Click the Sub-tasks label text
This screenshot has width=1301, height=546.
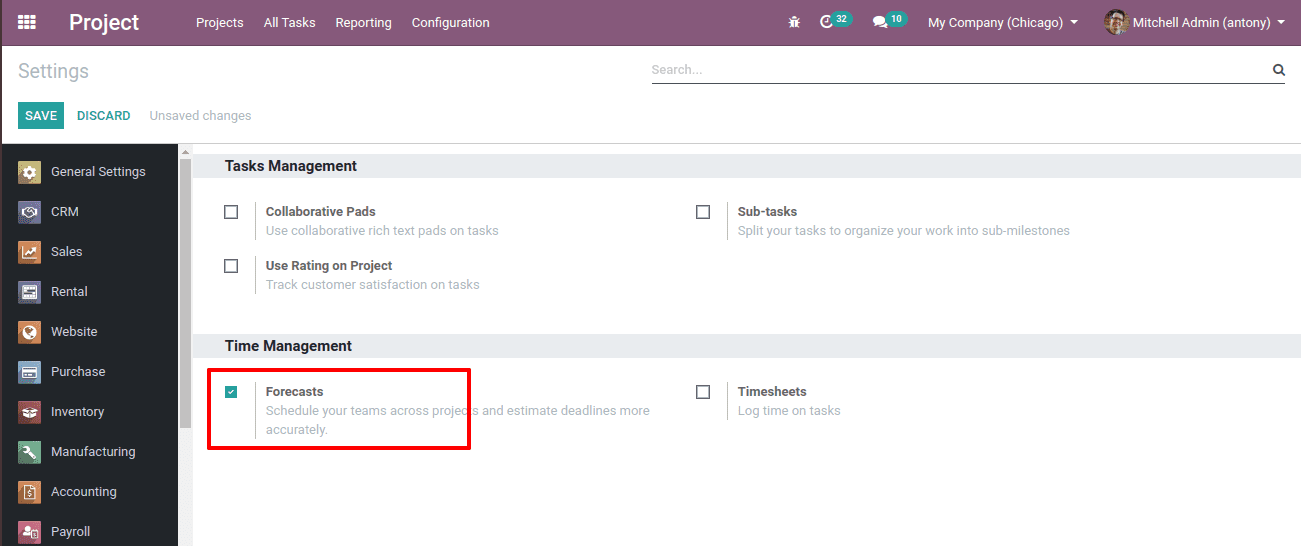coord(768,212)
